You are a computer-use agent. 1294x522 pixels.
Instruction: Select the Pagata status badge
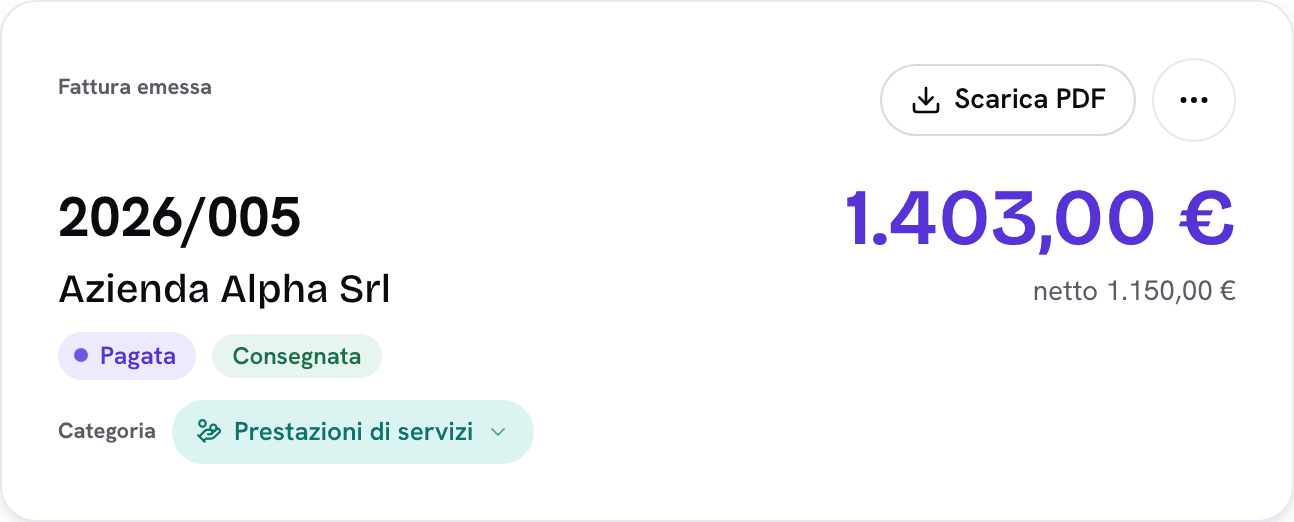click(x=127, y=356)
